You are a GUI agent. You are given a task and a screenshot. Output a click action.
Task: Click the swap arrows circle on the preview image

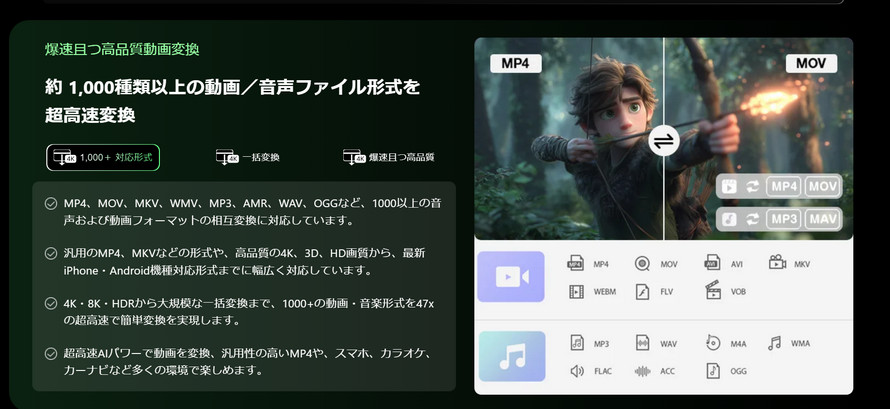click(x=664, y=141)
